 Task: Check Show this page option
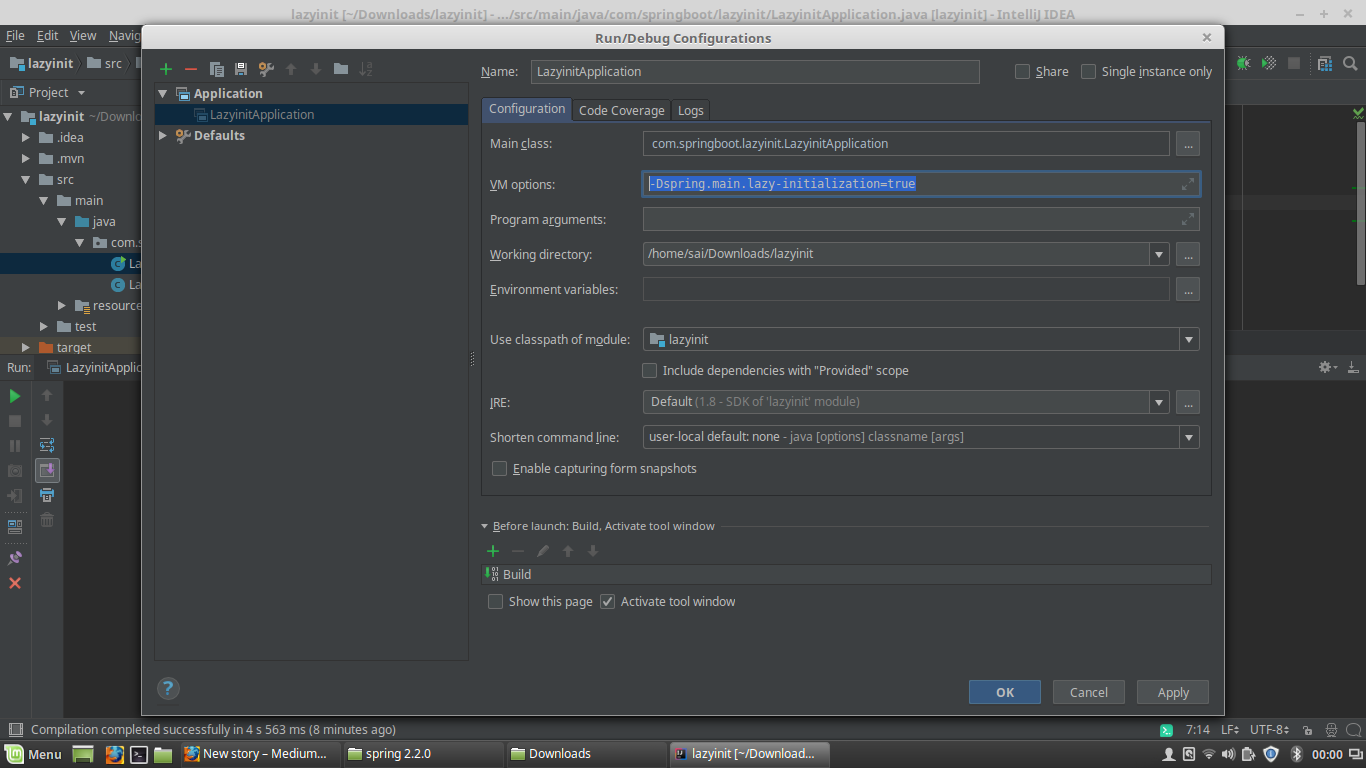point(495,601)
